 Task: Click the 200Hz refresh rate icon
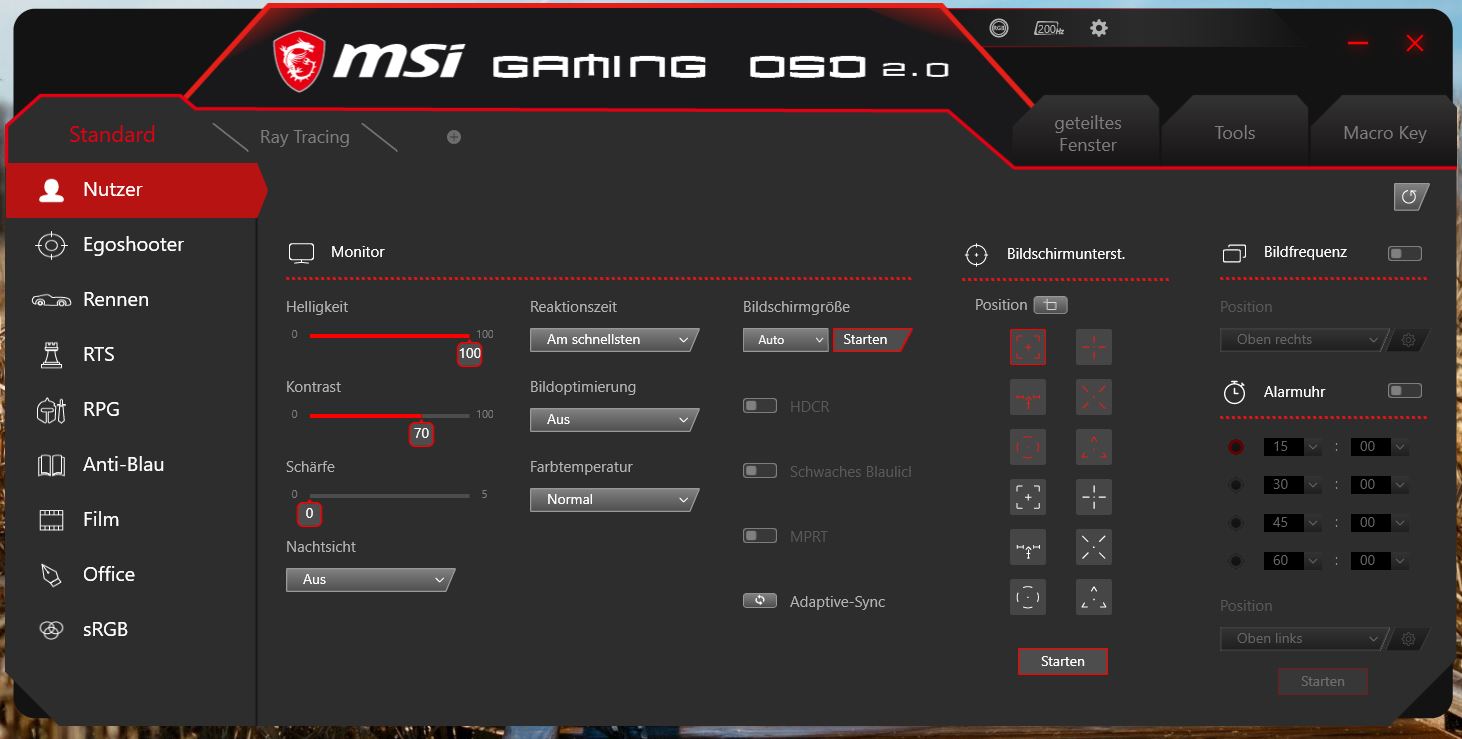click(x=1049, y=28)
